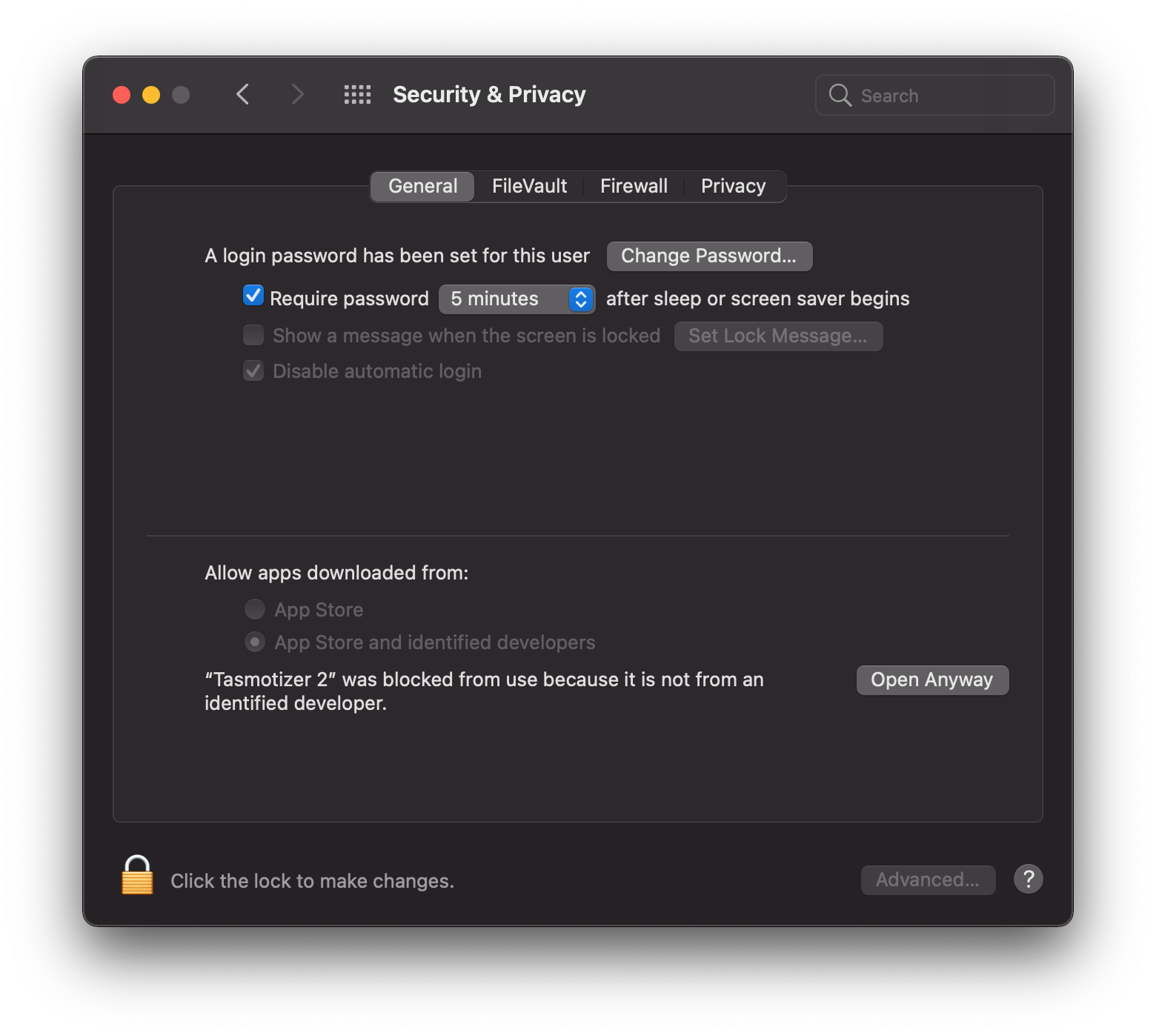Go back with the left chevron
This screenshot has width=1156, height=1036.
click(242, 95)
